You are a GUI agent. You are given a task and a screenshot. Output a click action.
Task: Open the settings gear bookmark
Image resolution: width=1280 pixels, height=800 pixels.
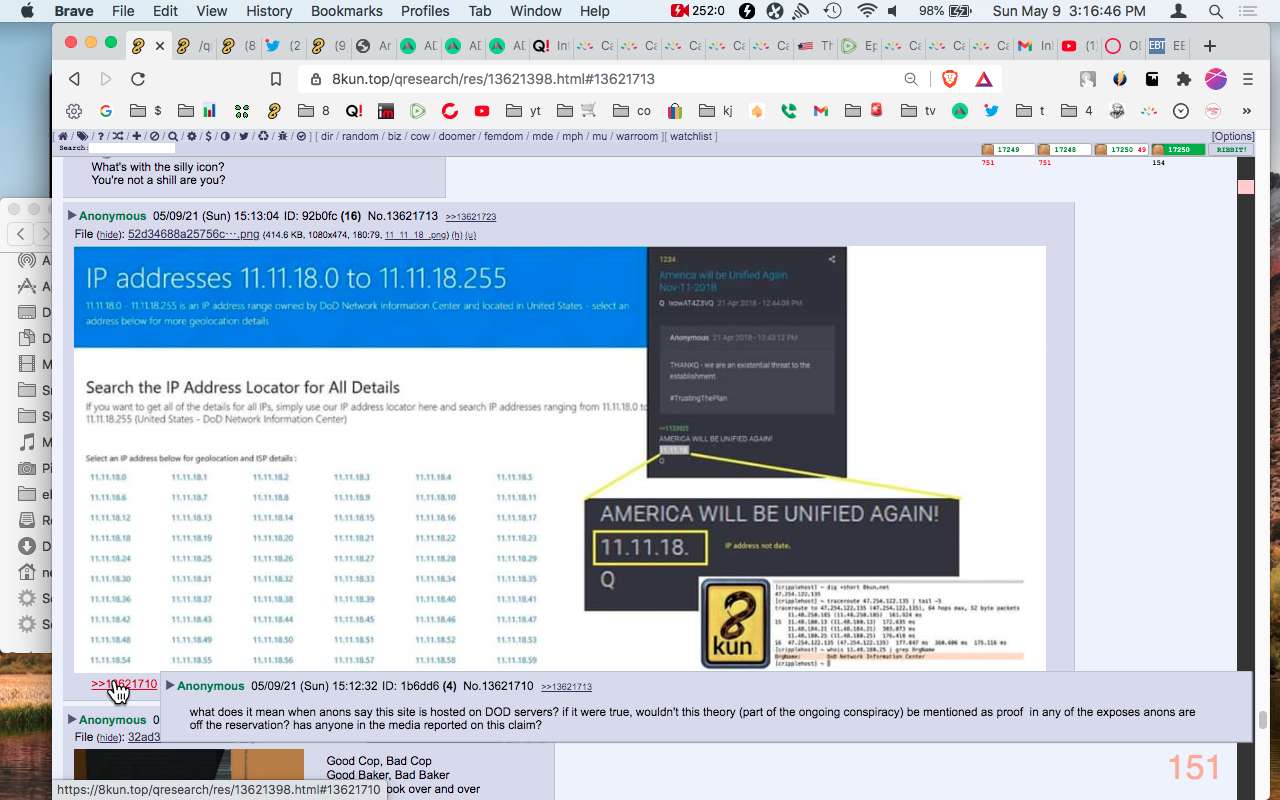(x=74, y=111)
